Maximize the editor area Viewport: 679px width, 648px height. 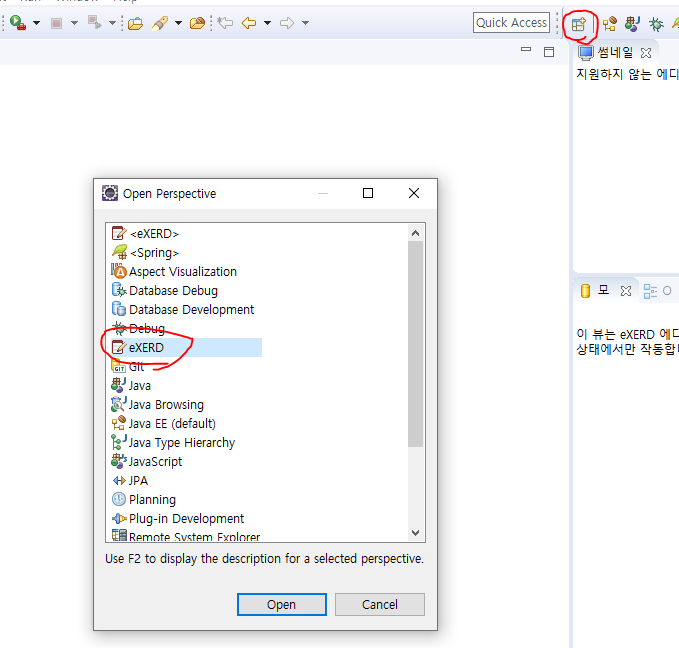(x=549, y=52)
